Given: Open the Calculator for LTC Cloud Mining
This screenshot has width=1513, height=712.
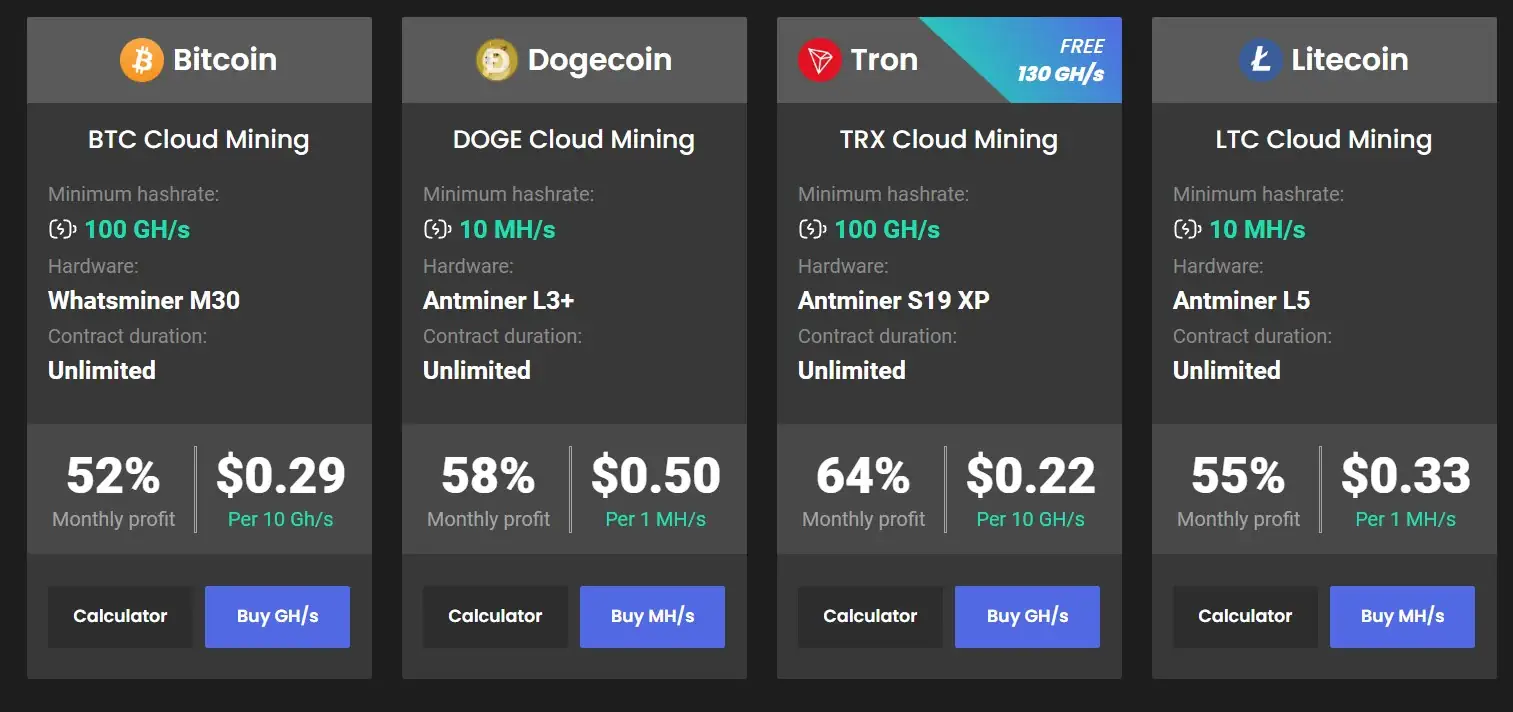Looking at the screenshot, I should [x=1245, y=616].
